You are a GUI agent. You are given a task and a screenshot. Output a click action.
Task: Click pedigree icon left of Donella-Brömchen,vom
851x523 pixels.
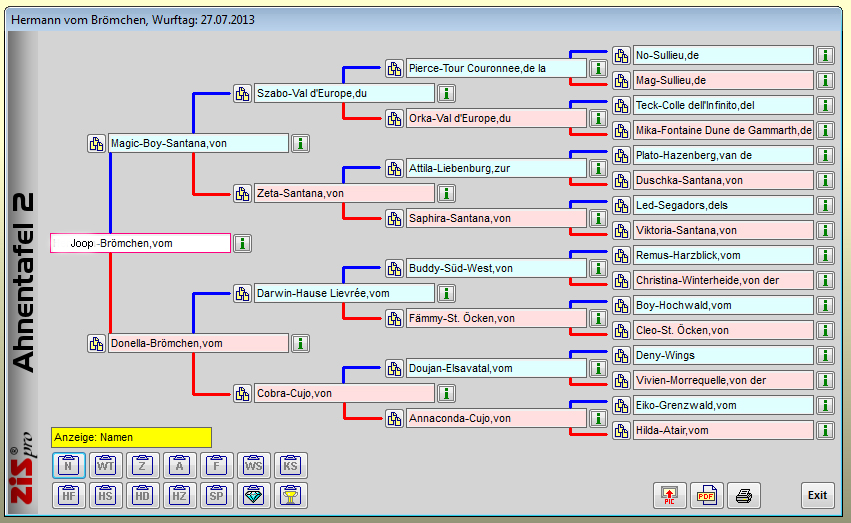97,343
